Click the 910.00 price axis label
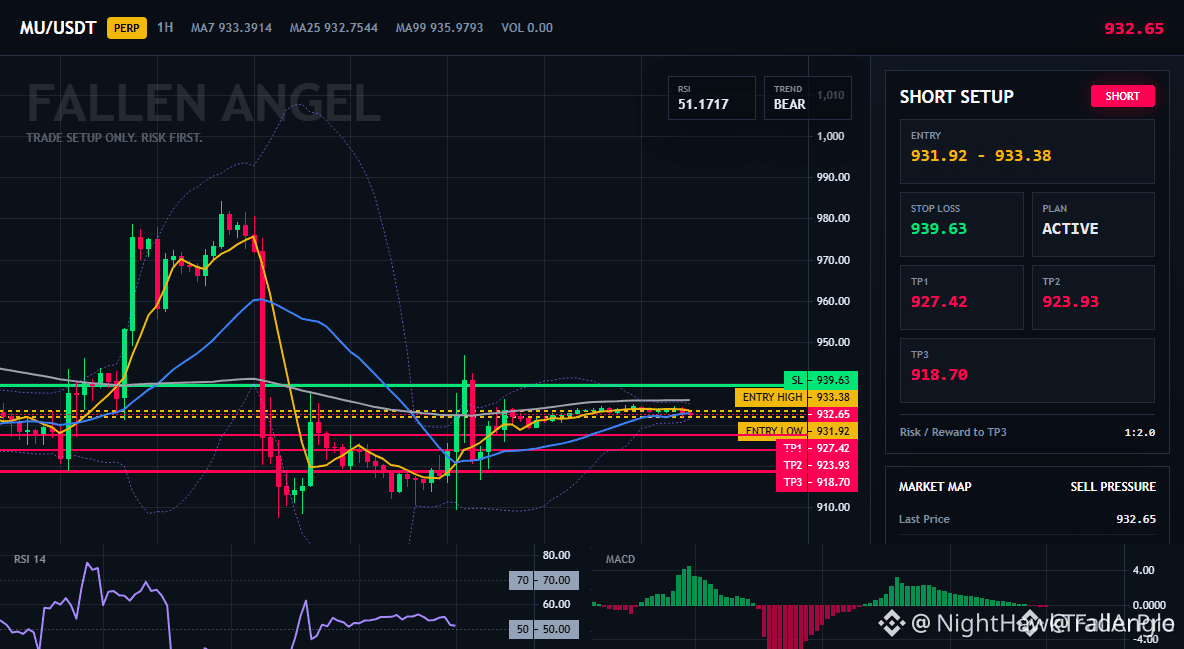 833,507
